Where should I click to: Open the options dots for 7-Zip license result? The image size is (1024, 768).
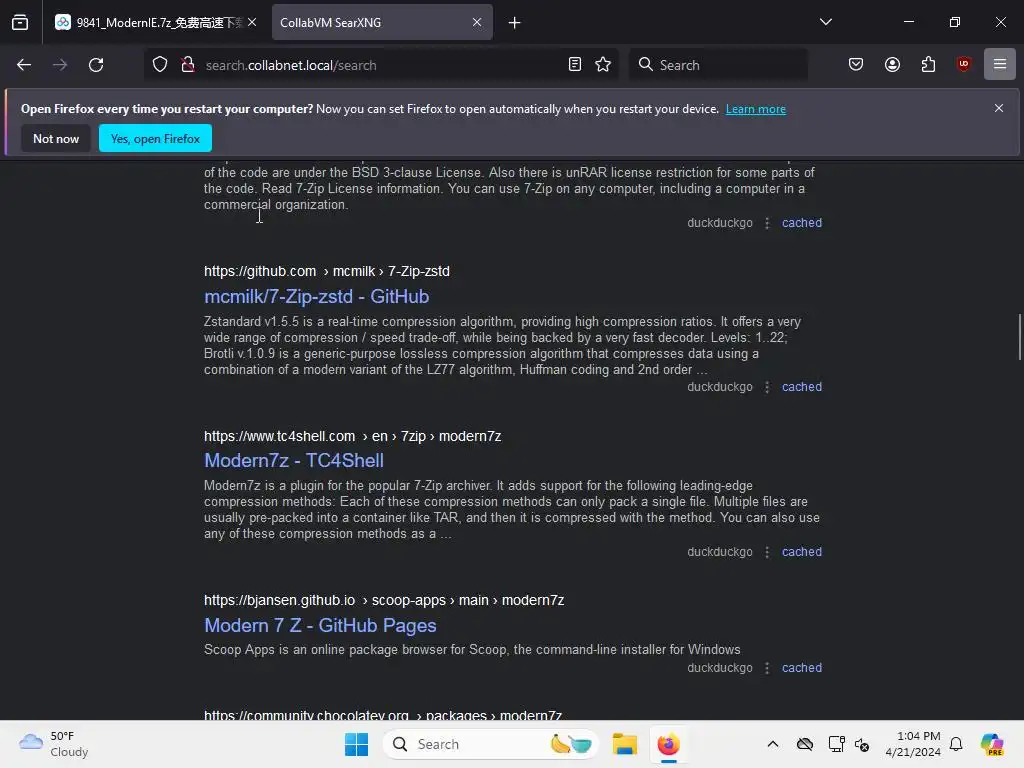767,223
